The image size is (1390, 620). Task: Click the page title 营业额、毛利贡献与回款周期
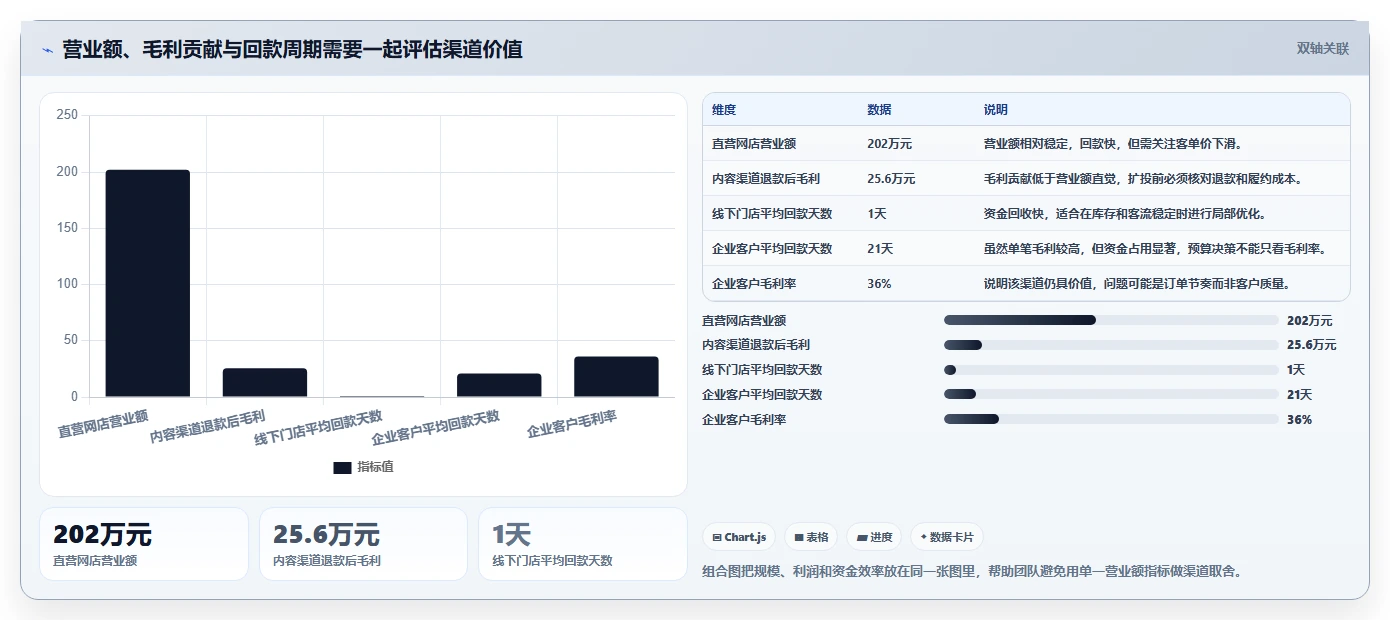click(292, 49)
